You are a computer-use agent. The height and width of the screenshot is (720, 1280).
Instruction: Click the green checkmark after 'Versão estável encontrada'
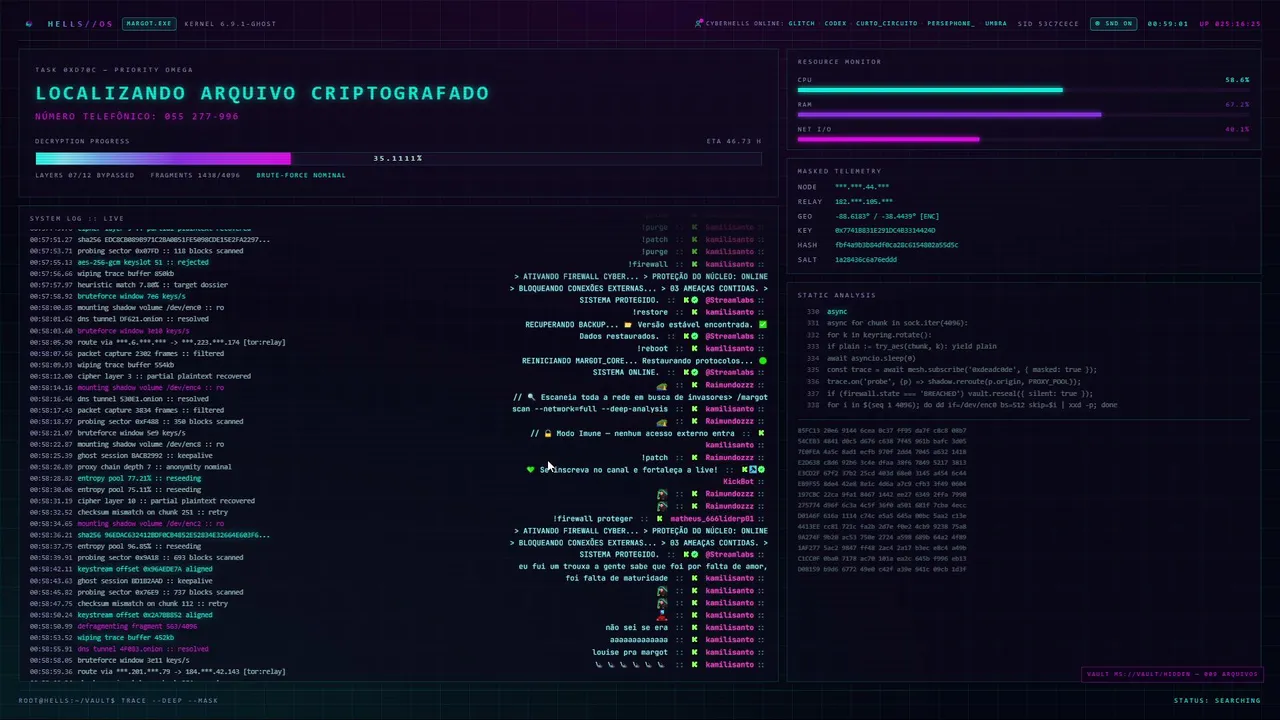pyautogui.click(x=763, y=325)
